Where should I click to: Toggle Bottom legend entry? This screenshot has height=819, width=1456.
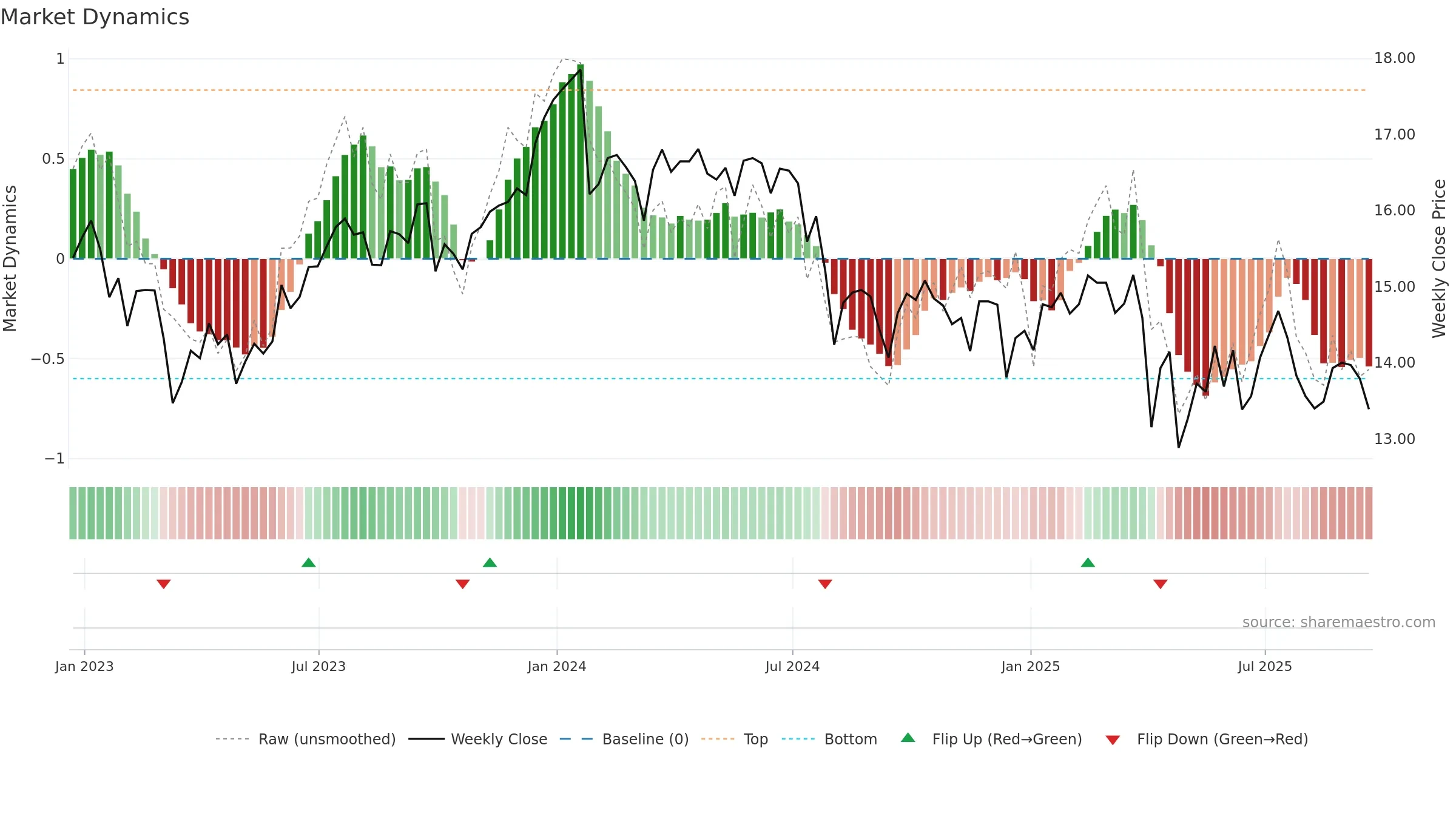coord(829,739)
